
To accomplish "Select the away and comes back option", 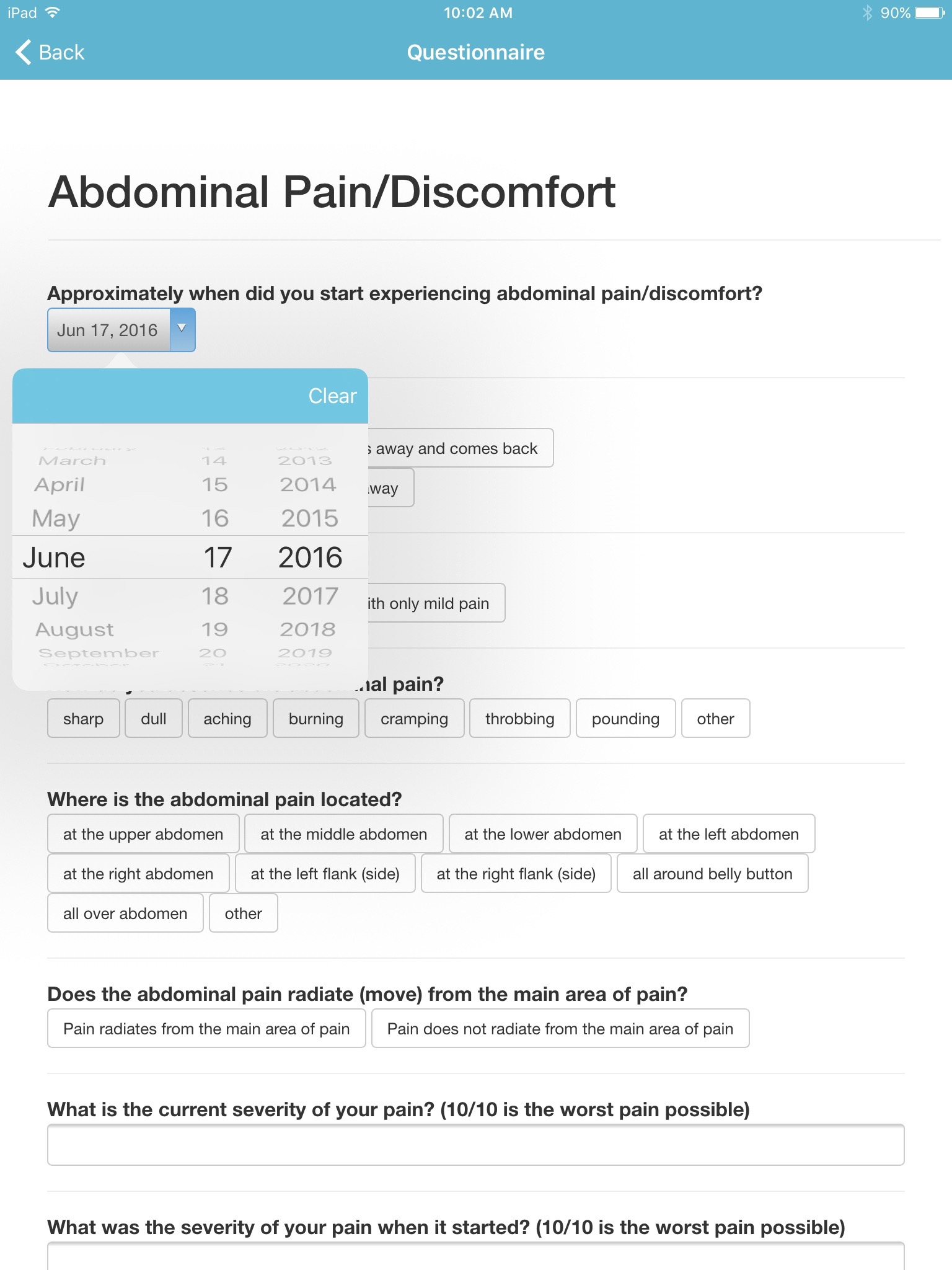I will (460, 448).
